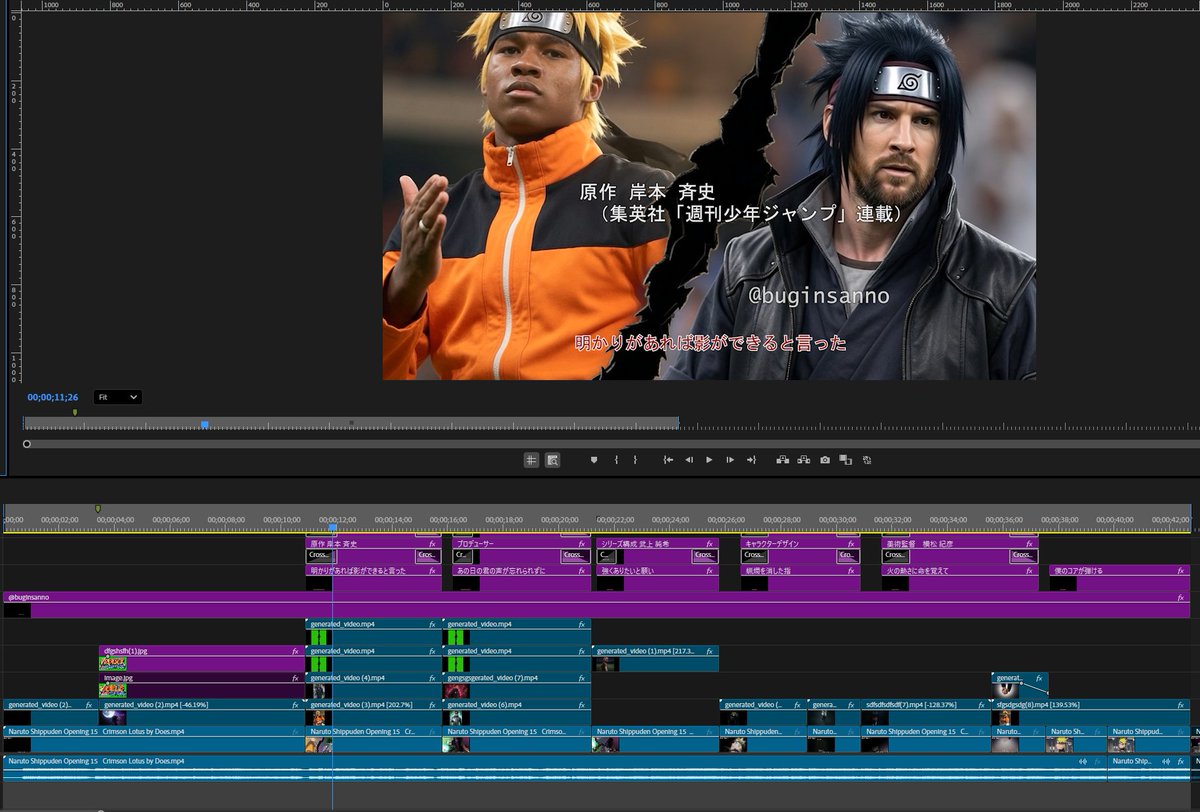Click the last transport toolbar icon
The image size is (1200, 812).
coord(867,460)
